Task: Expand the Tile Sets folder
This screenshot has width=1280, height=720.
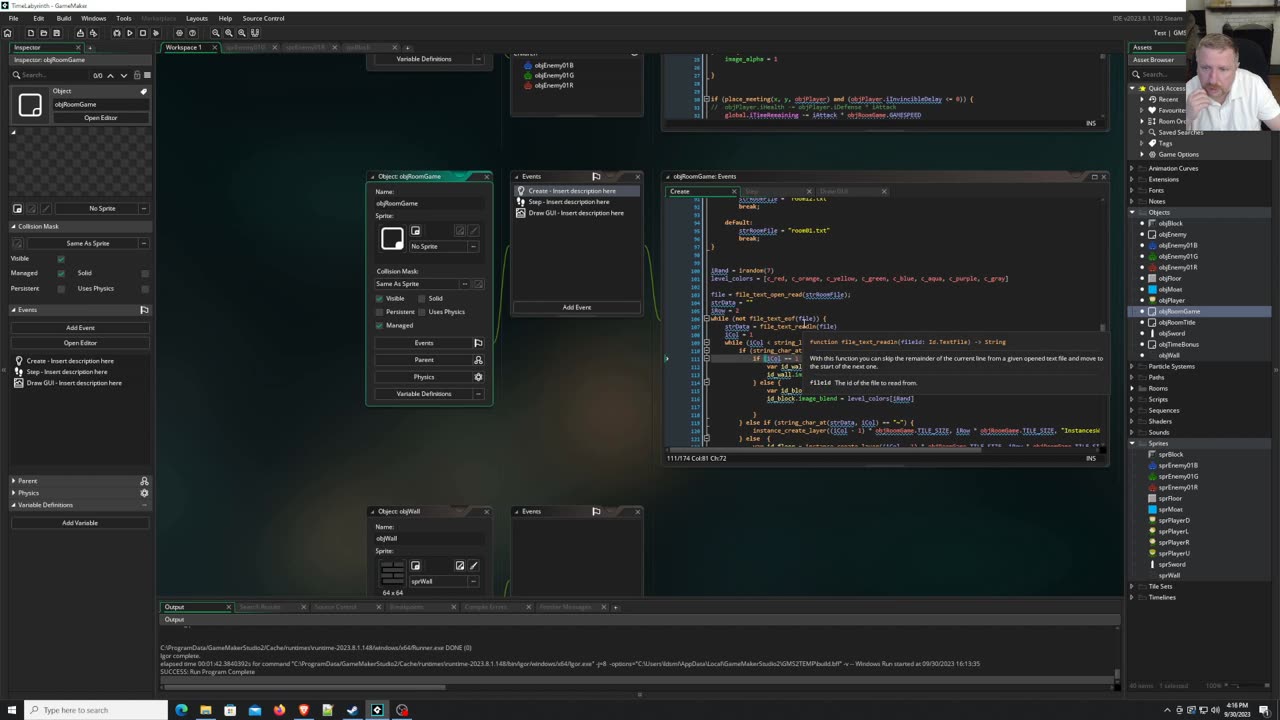Action: click(x=1132, y=586)
